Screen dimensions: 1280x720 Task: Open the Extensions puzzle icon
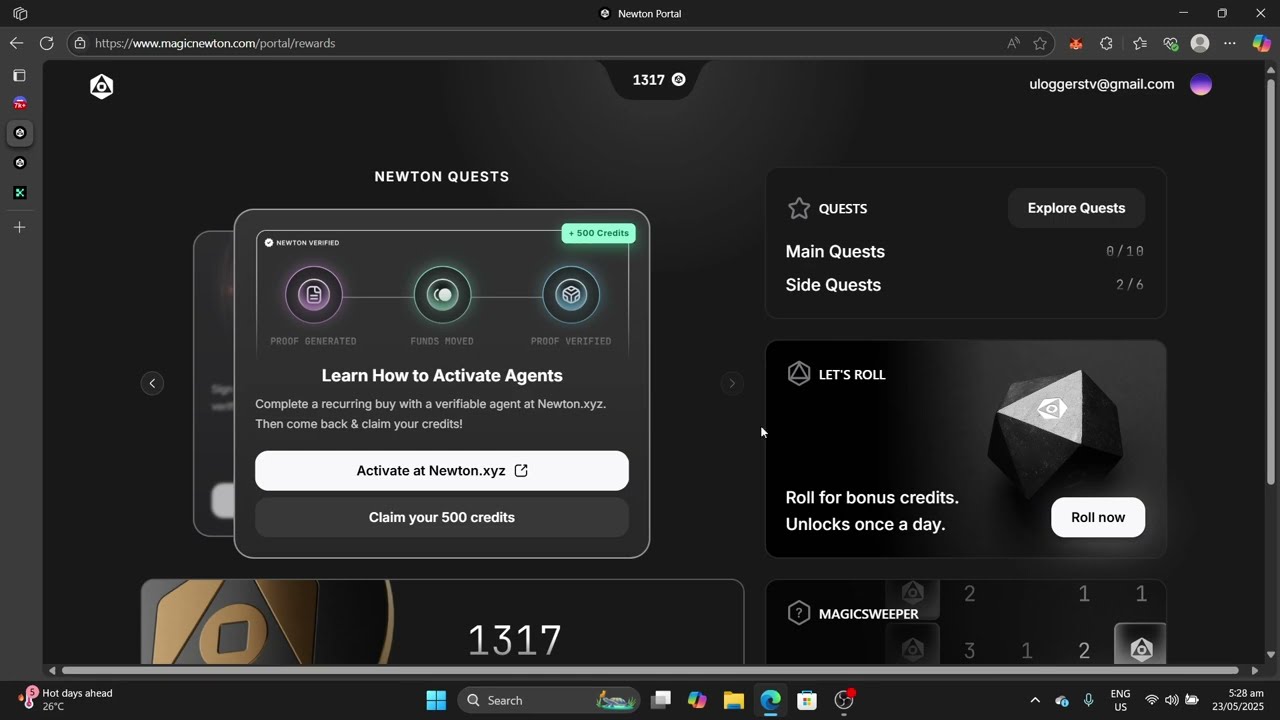tap(1106, 43)
